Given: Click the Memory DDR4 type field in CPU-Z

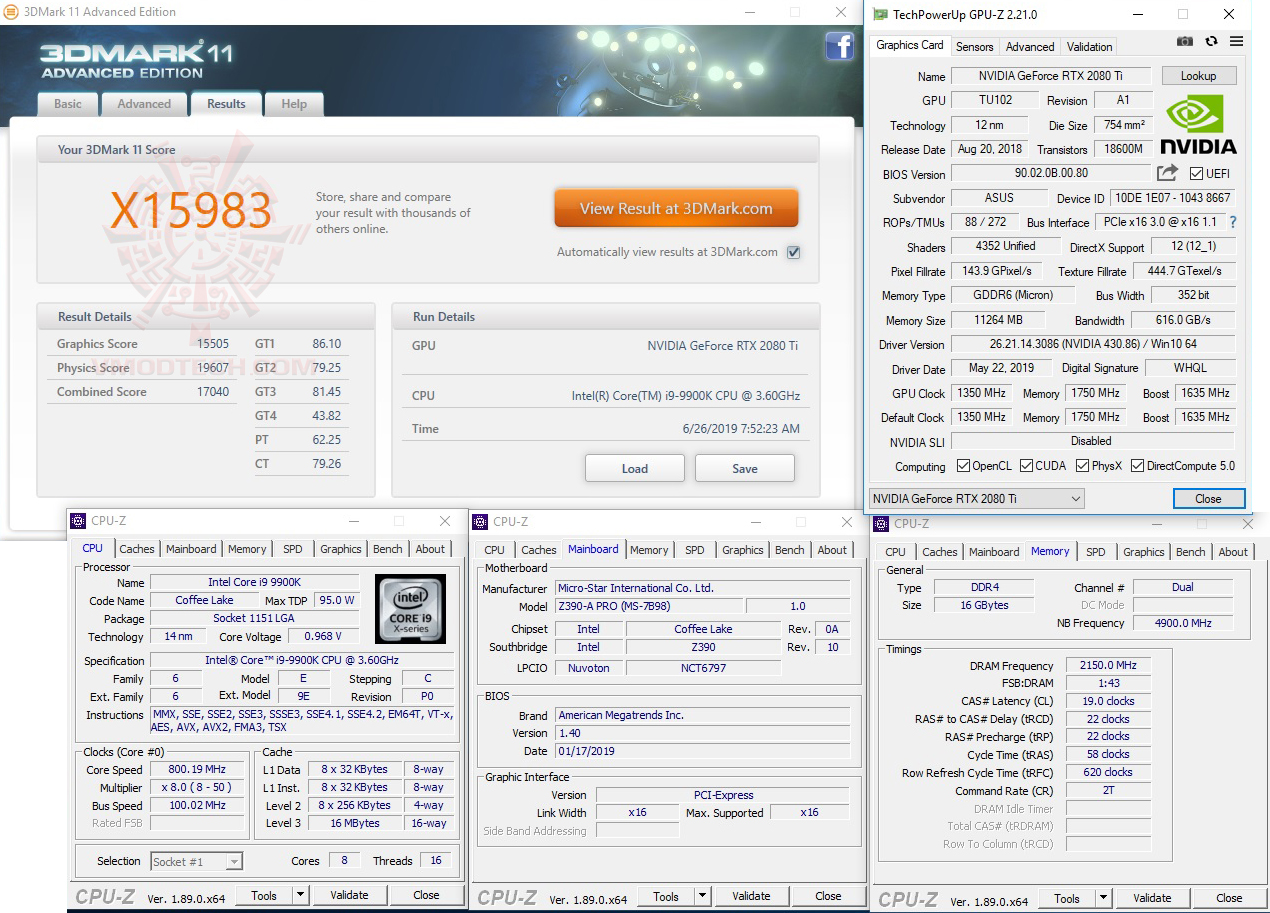Looking at the screenshot, I should pyautogui.click(x=983, y=587).
